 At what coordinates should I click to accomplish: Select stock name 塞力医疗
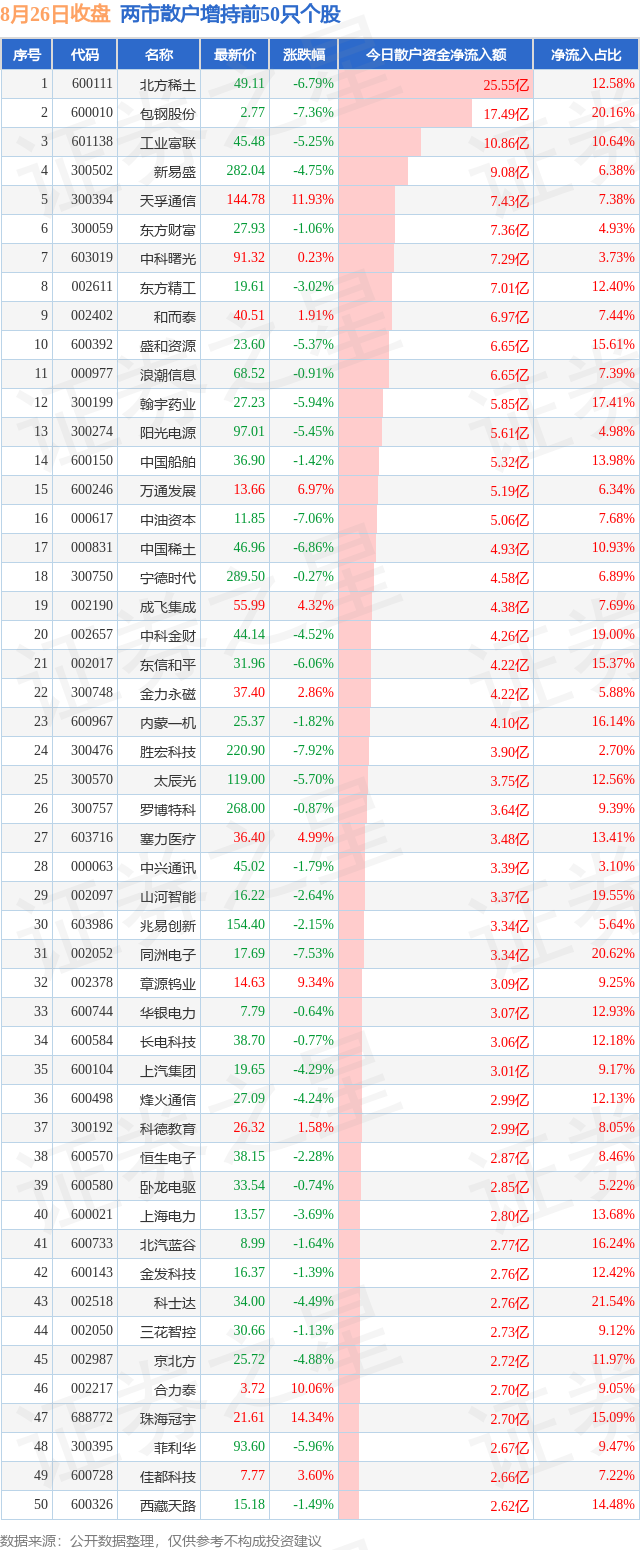tap(168, 839)
